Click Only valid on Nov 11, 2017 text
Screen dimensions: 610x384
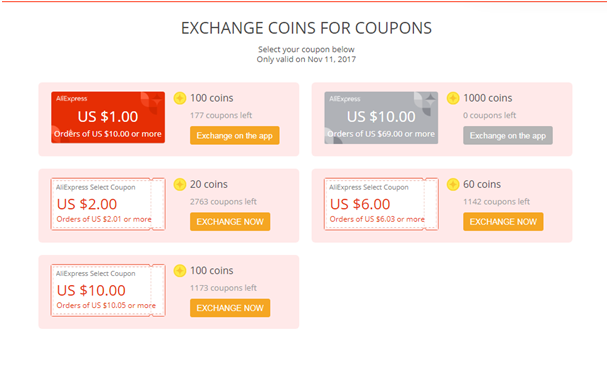click(306, 59)
